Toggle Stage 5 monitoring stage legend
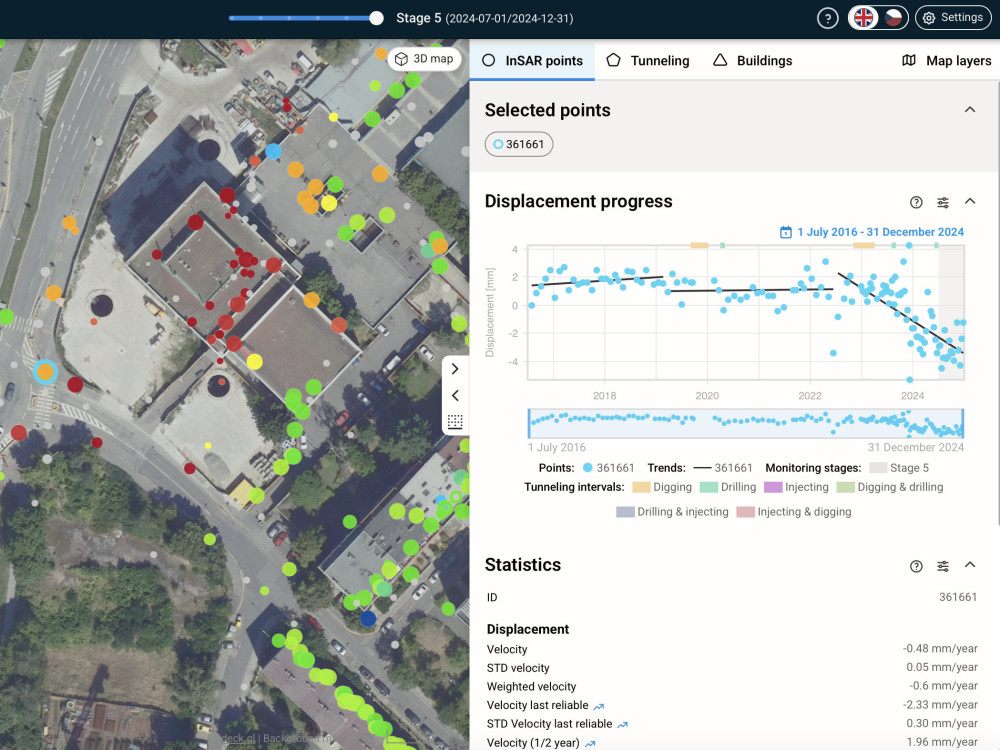 coord(899,468)
